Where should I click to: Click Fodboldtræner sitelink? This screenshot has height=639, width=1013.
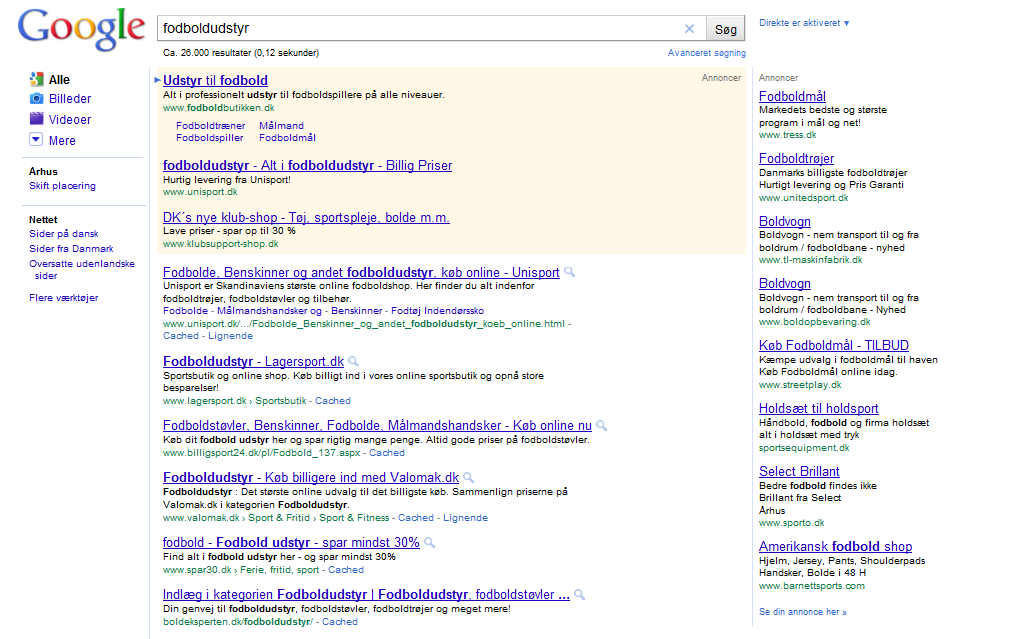pyautogui.click(x=211, y=125)
